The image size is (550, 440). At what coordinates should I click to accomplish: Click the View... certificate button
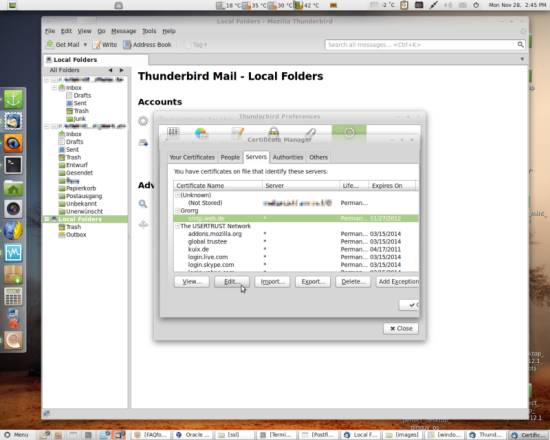click(192, 282)
